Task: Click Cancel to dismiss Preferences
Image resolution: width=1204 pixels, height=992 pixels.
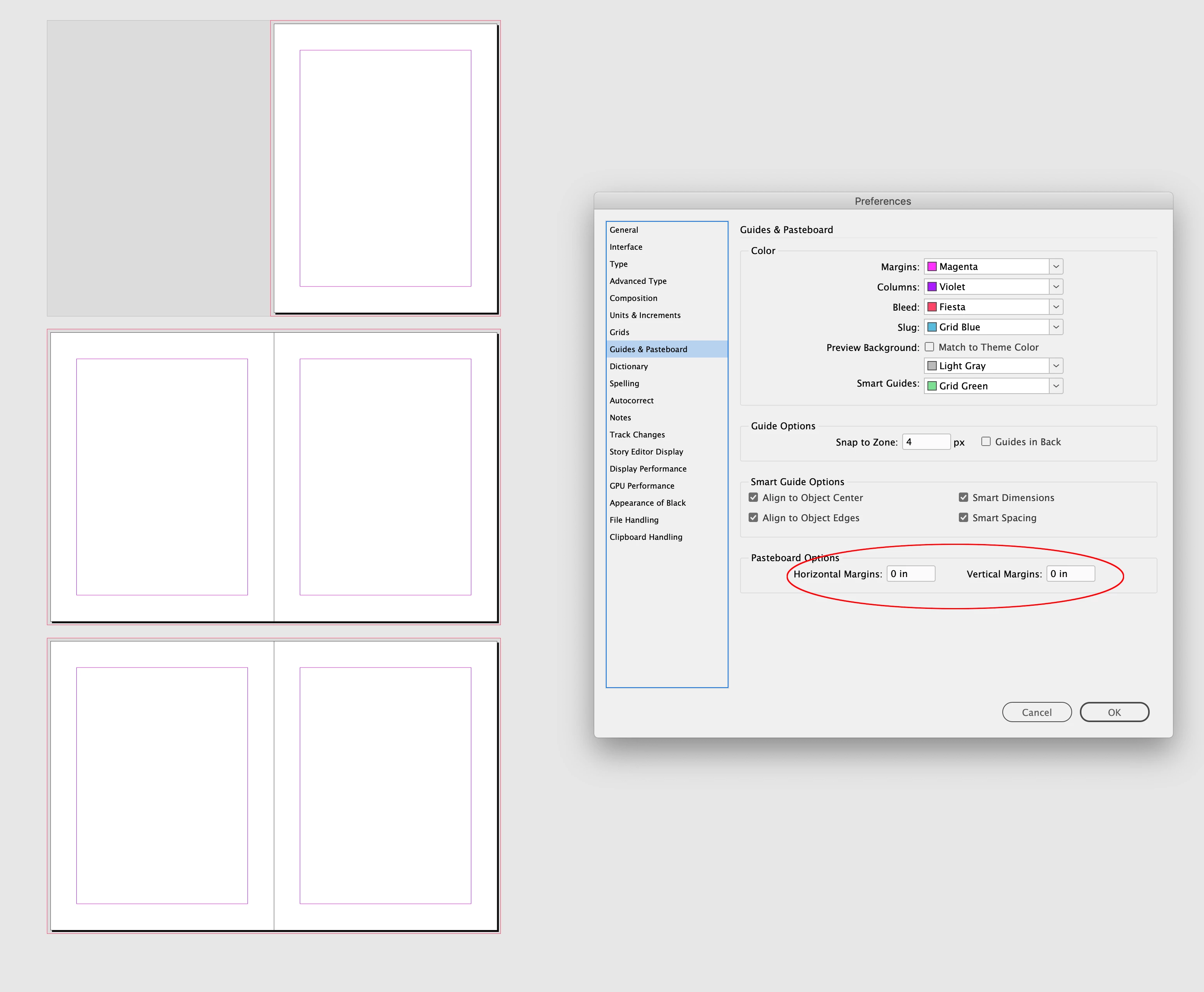Action: tap(1036, 712)
